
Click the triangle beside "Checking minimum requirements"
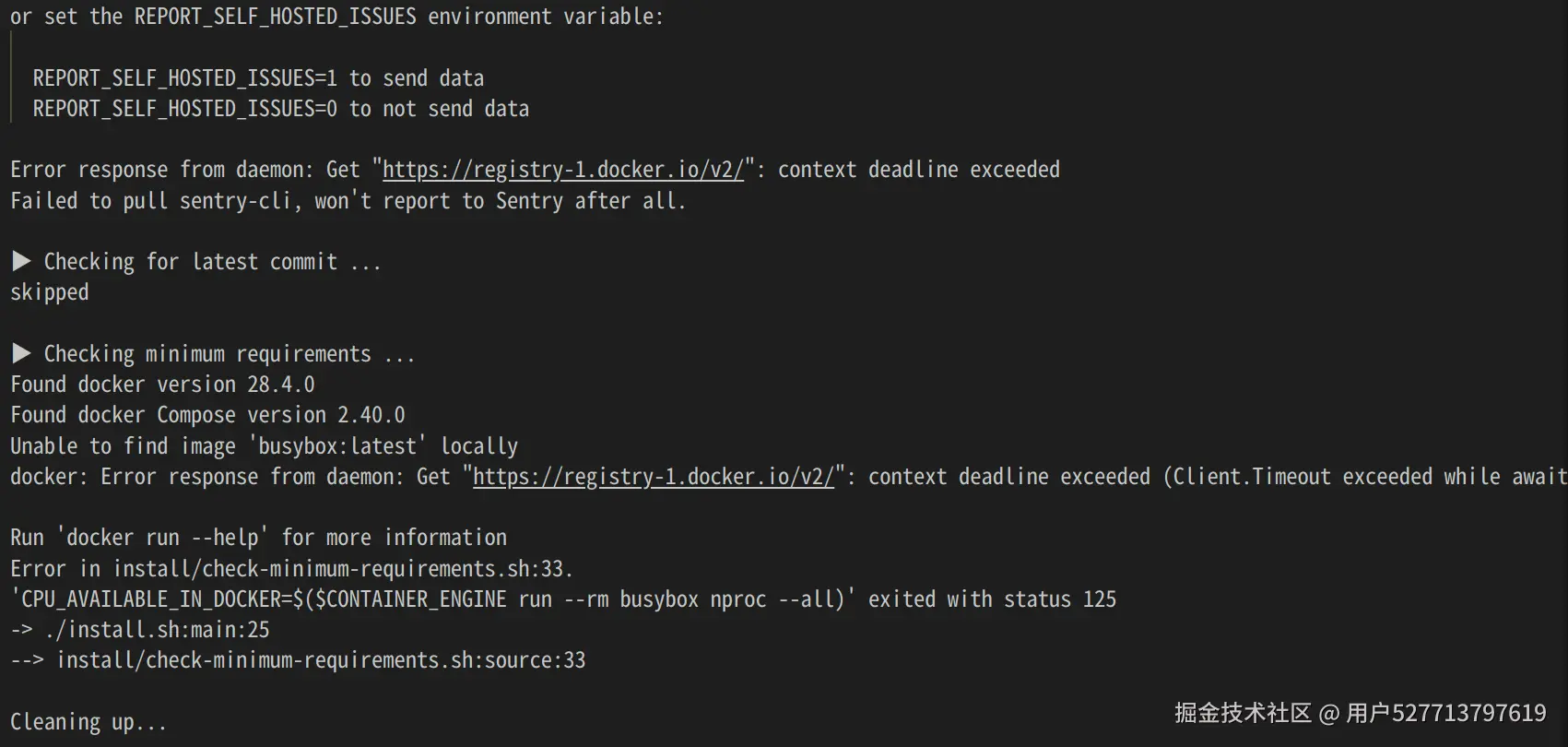tap(21, 354)
